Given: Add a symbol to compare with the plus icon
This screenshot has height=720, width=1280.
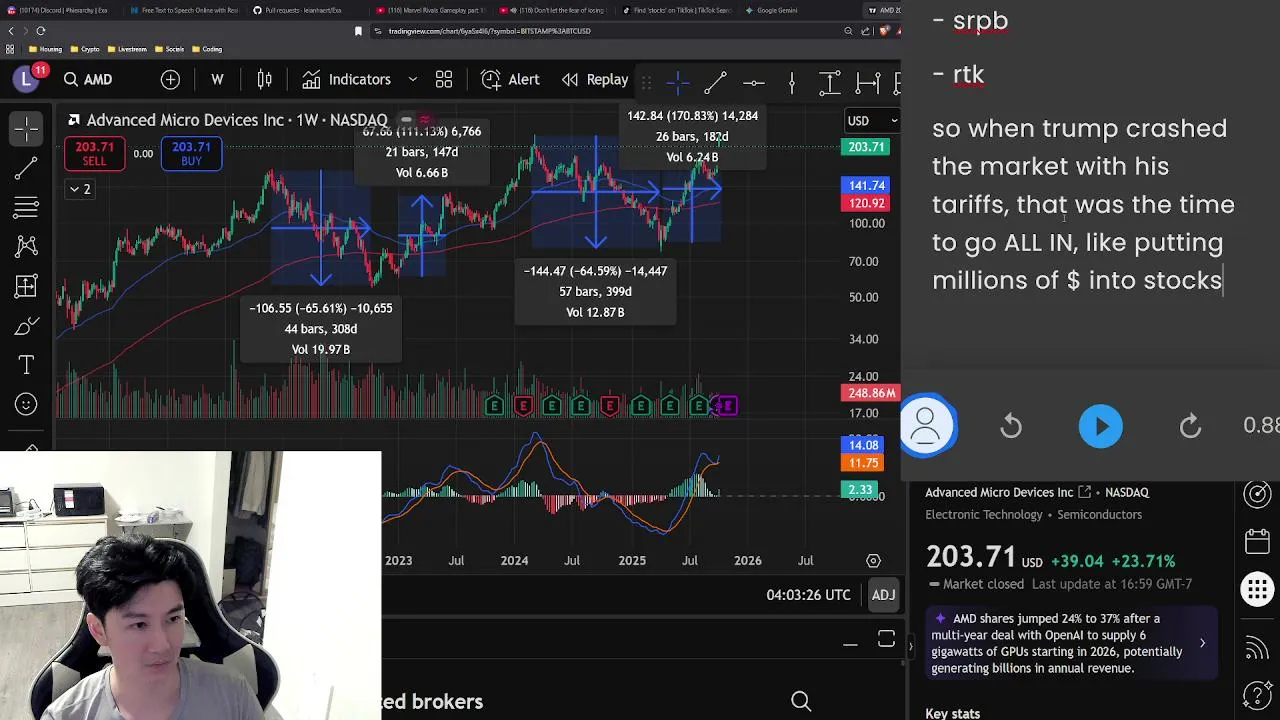Looking at the screenshot, I should point(171,80).
